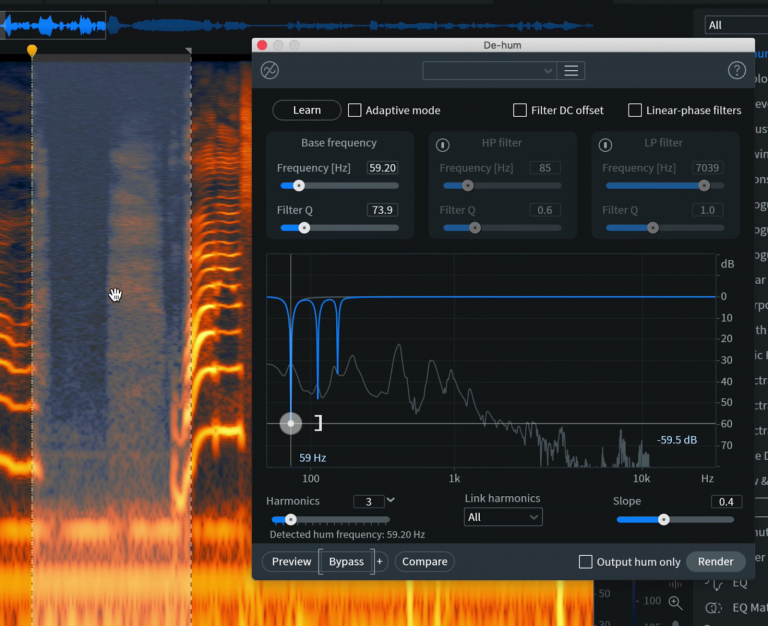Open the Harmonics count dropdown arrow
The height and width of the screenshot is (626, 768).
pos(391,500)
